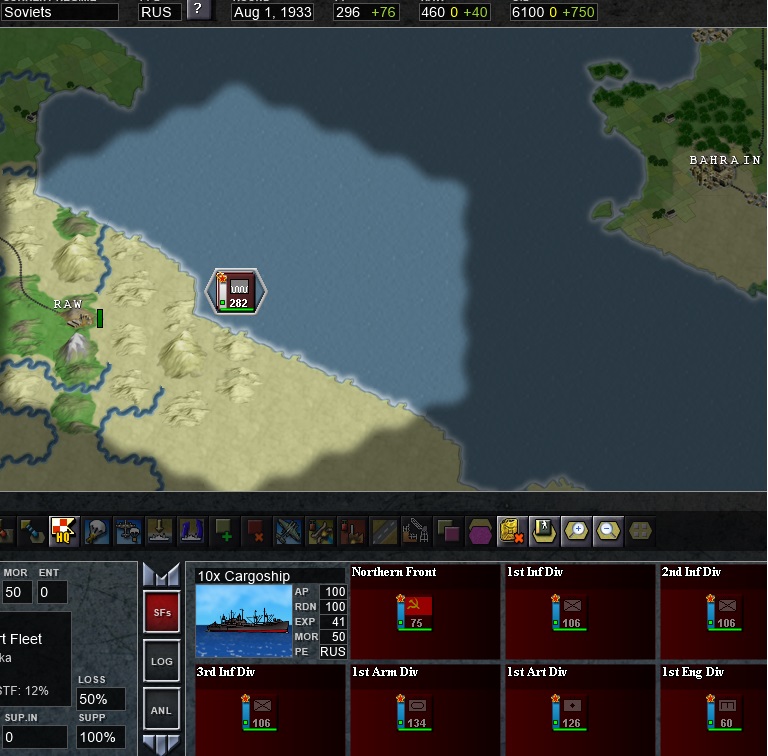The width and height of the screenshot is (768, 756).
Task: Select the 1st Arm Div unit card
Action: (x=425, y=710)
